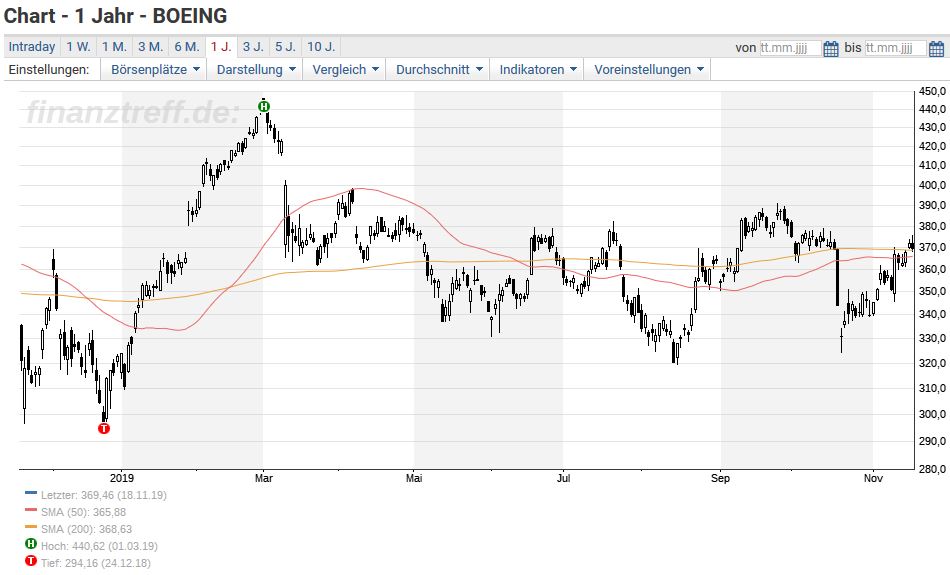Click the 'Einstellungen:' label
This screenshot has height=575, width=950.
48,70
